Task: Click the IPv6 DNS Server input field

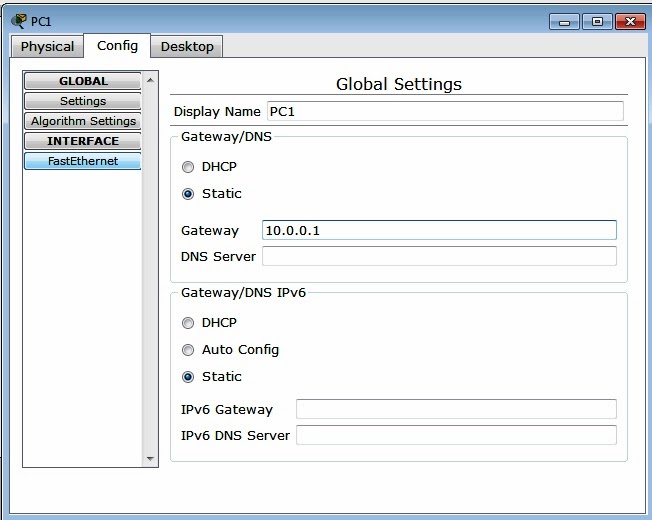Action: (x=456, y=435)
